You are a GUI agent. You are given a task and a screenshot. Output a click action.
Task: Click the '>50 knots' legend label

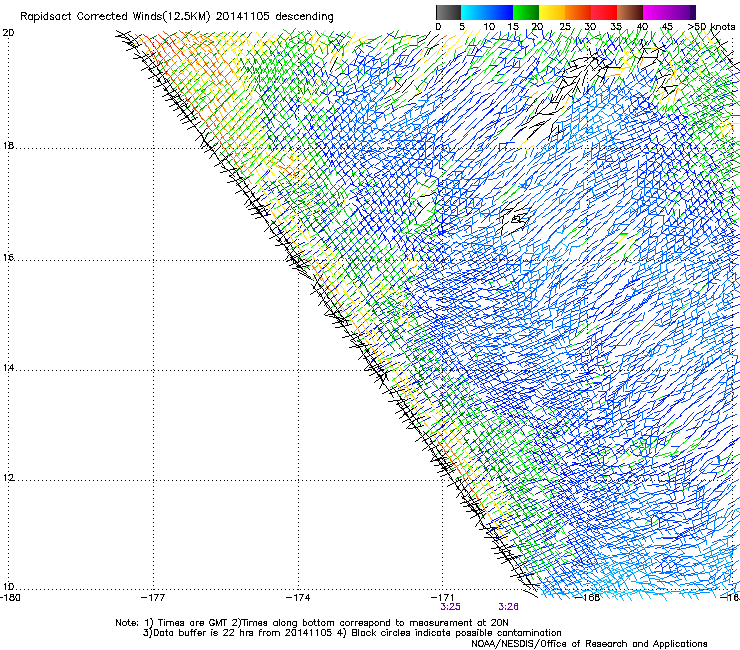point(711,27)
